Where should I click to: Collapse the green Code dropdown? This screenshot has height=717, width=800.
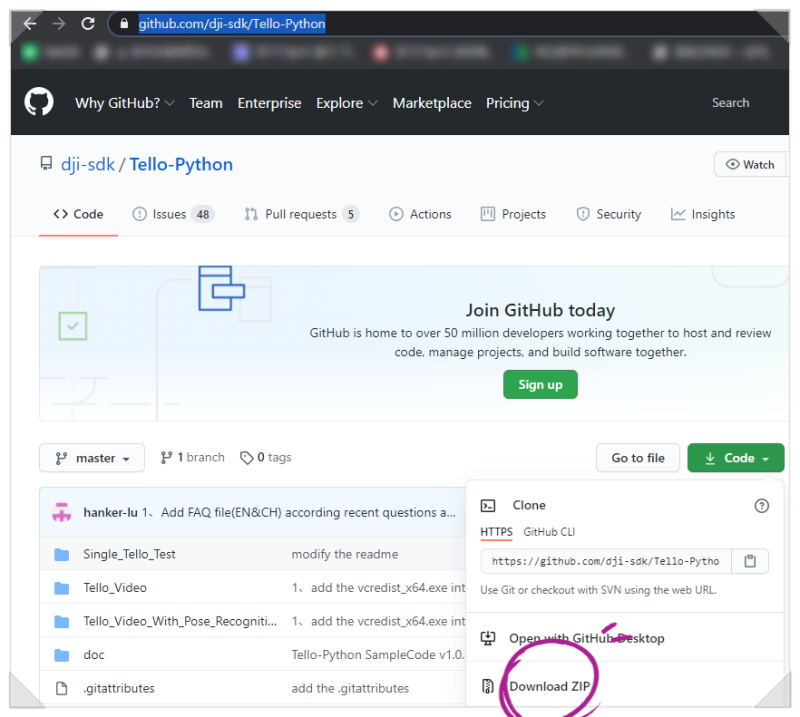click(x=736, y=458)
